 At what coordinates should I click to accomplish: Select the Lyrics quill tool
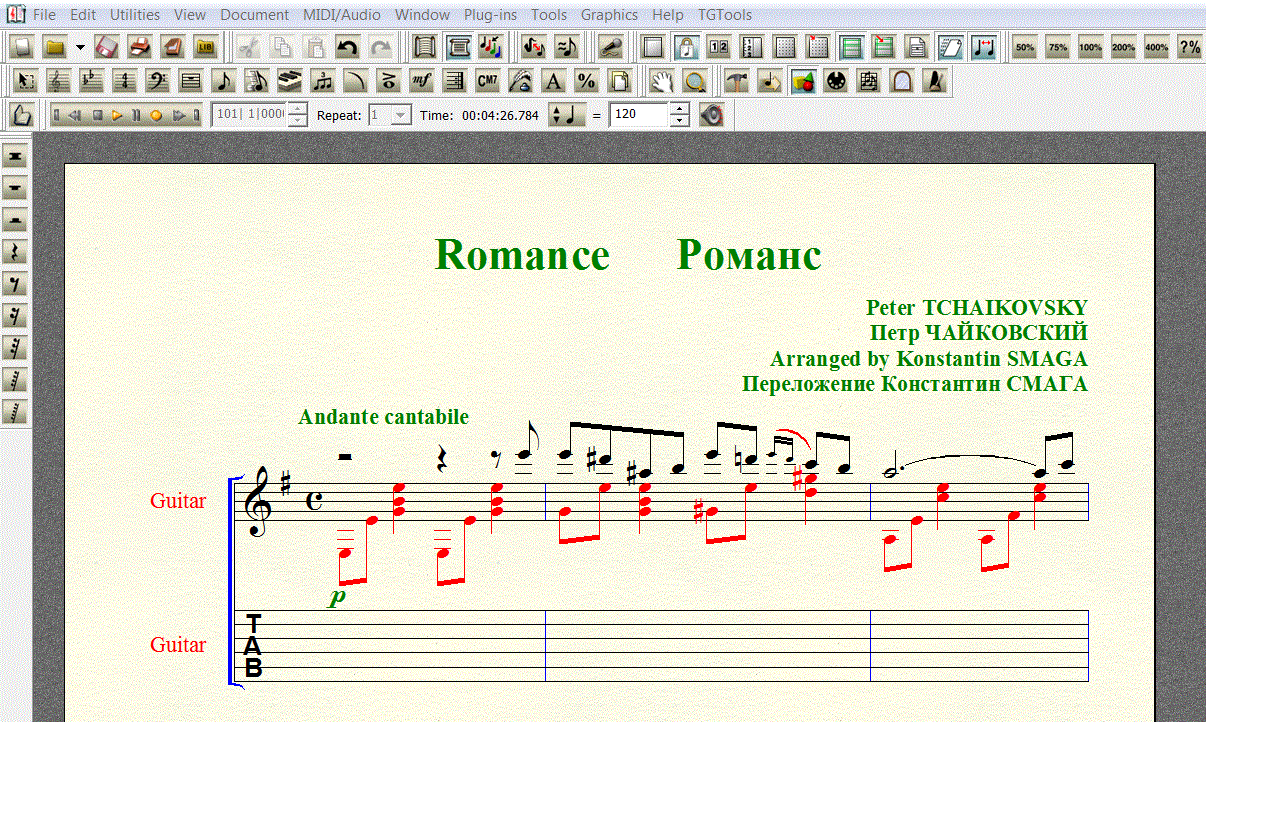(x=520, y=81)
